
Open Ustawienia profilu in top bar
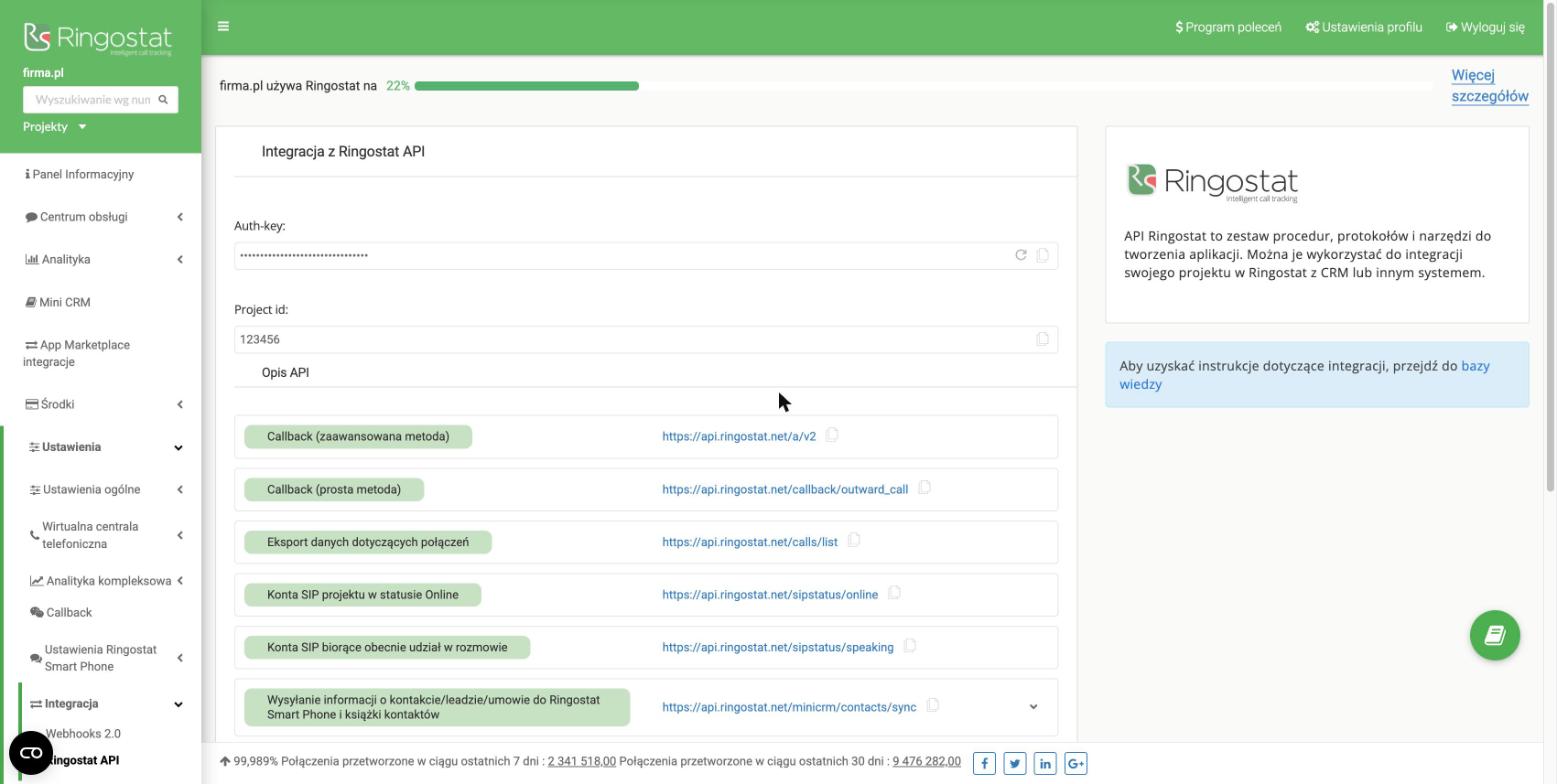(1364, 27)
